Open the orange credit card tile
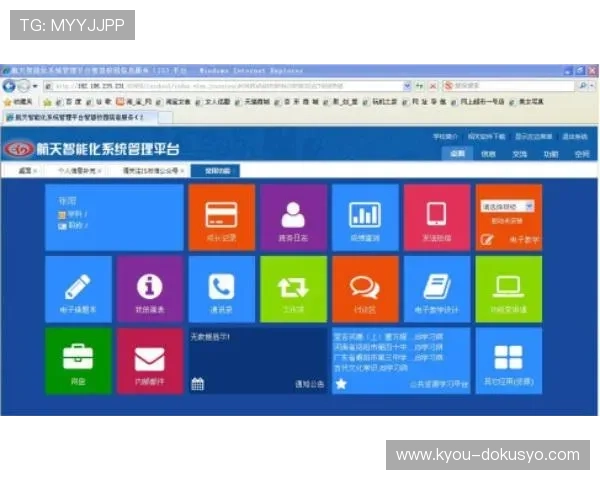This screenshot has width=600, height=480. [222, 217]
